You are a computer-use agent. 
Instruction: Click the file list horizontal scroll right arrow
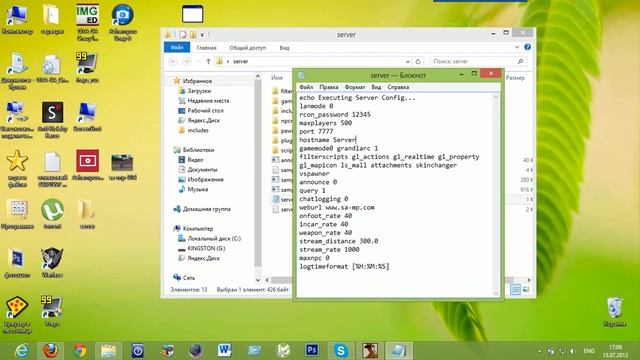point(529,280)
